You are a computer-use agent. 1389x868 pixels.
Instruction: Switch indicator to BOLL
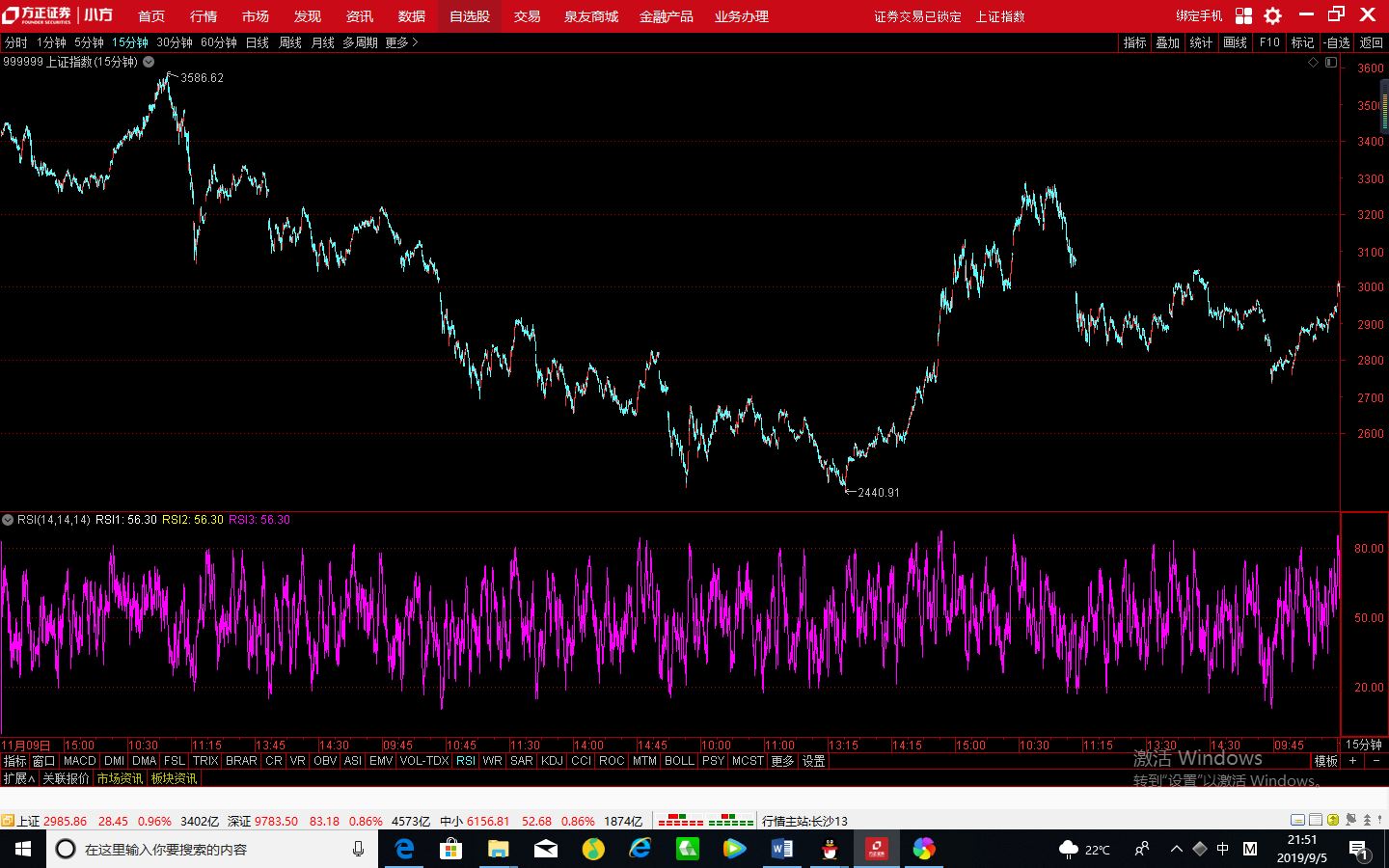click(x=679, y=761)
